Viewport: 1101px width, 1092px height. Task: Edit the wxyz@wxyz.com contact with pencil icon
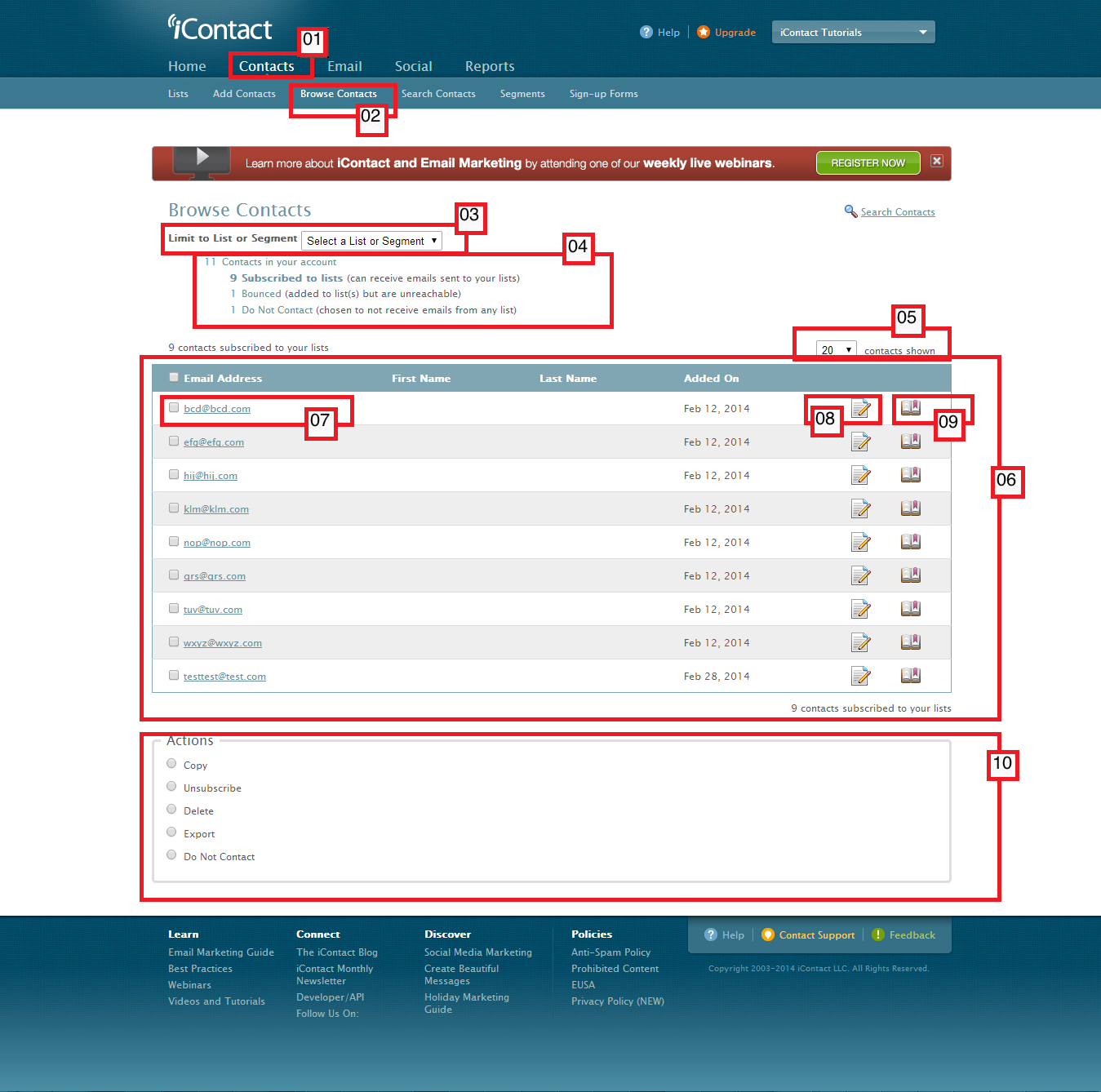(x=860, y=642)
